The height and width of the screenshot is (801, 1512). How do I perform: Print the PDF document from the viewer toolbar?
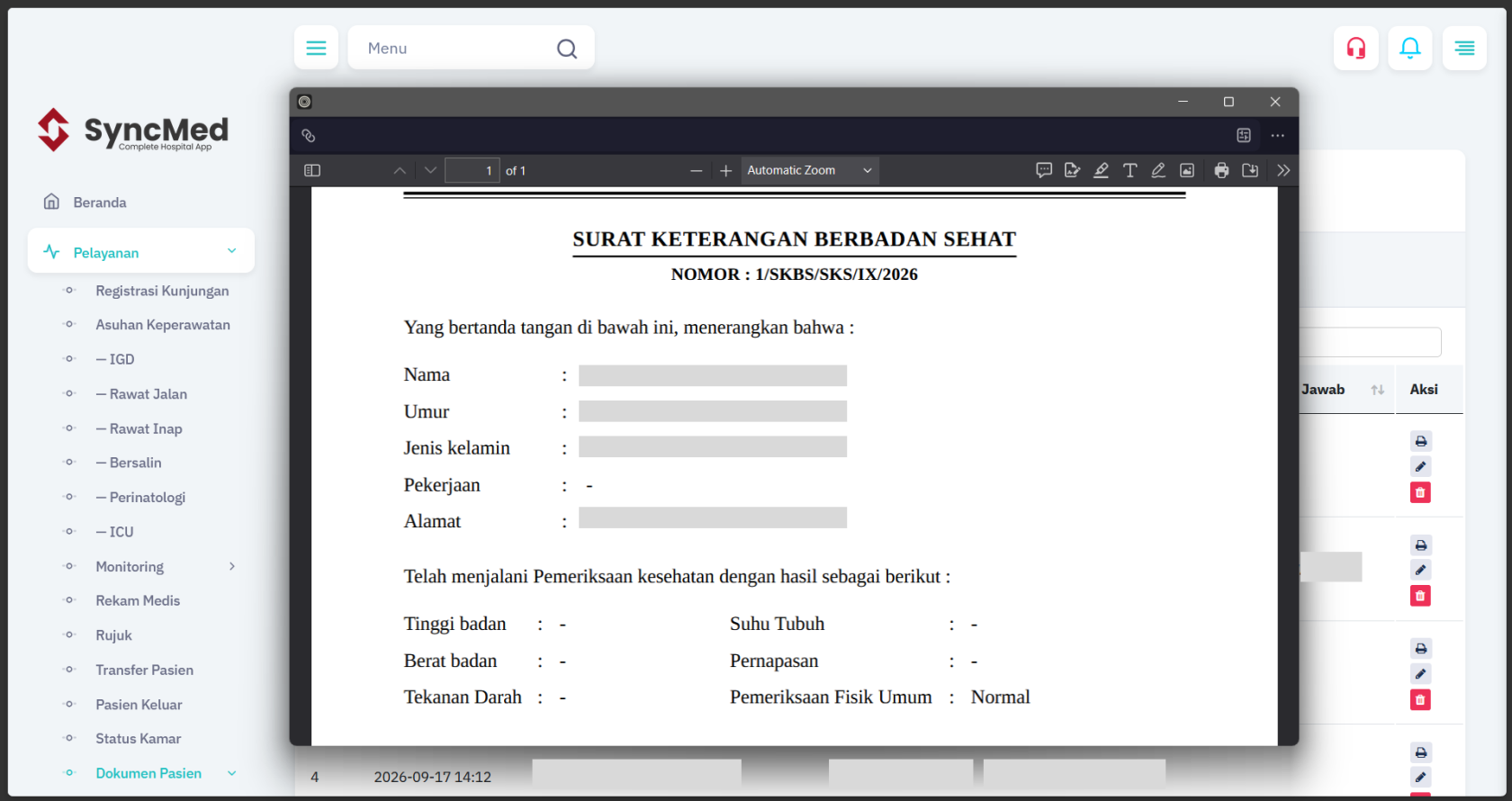(1221, 170)
